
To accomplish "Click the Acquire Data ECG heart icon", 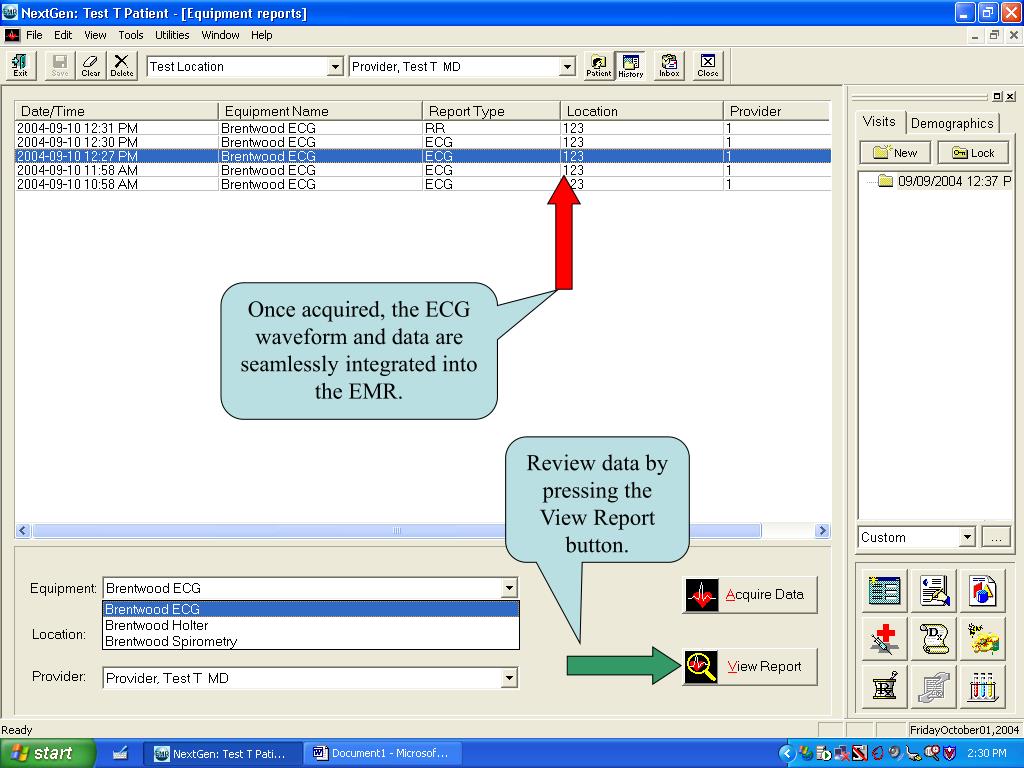I will (x=702, y=595).
